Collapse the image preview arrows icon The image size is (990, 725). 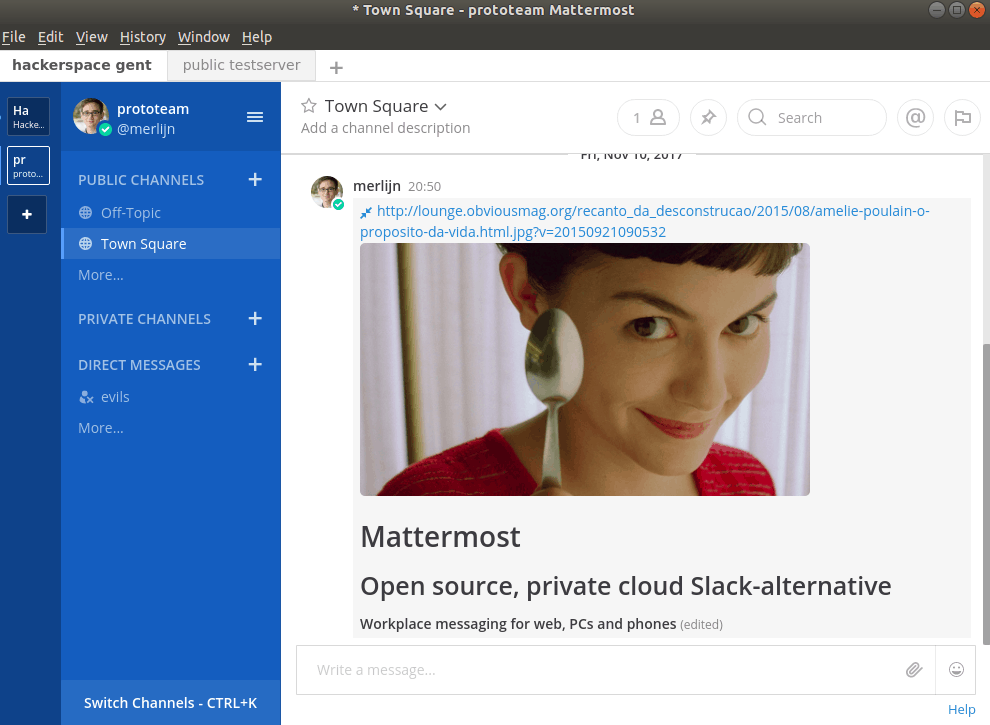pos(366,212)
